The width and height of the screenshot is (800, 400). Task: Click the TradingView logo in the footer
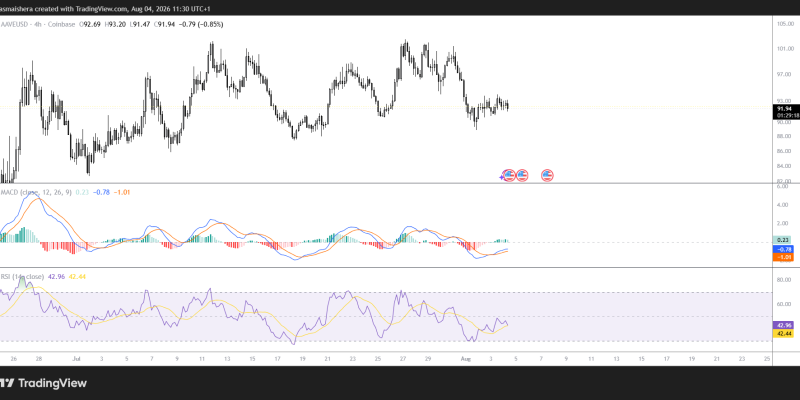click(x=43, y=383)
